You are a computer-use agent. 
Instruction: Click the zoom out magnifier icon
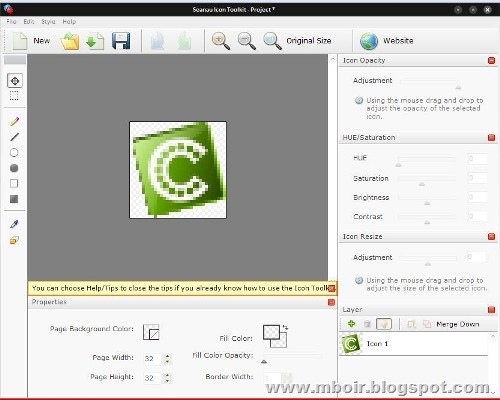pyautogui.click(x=247, y=41)
